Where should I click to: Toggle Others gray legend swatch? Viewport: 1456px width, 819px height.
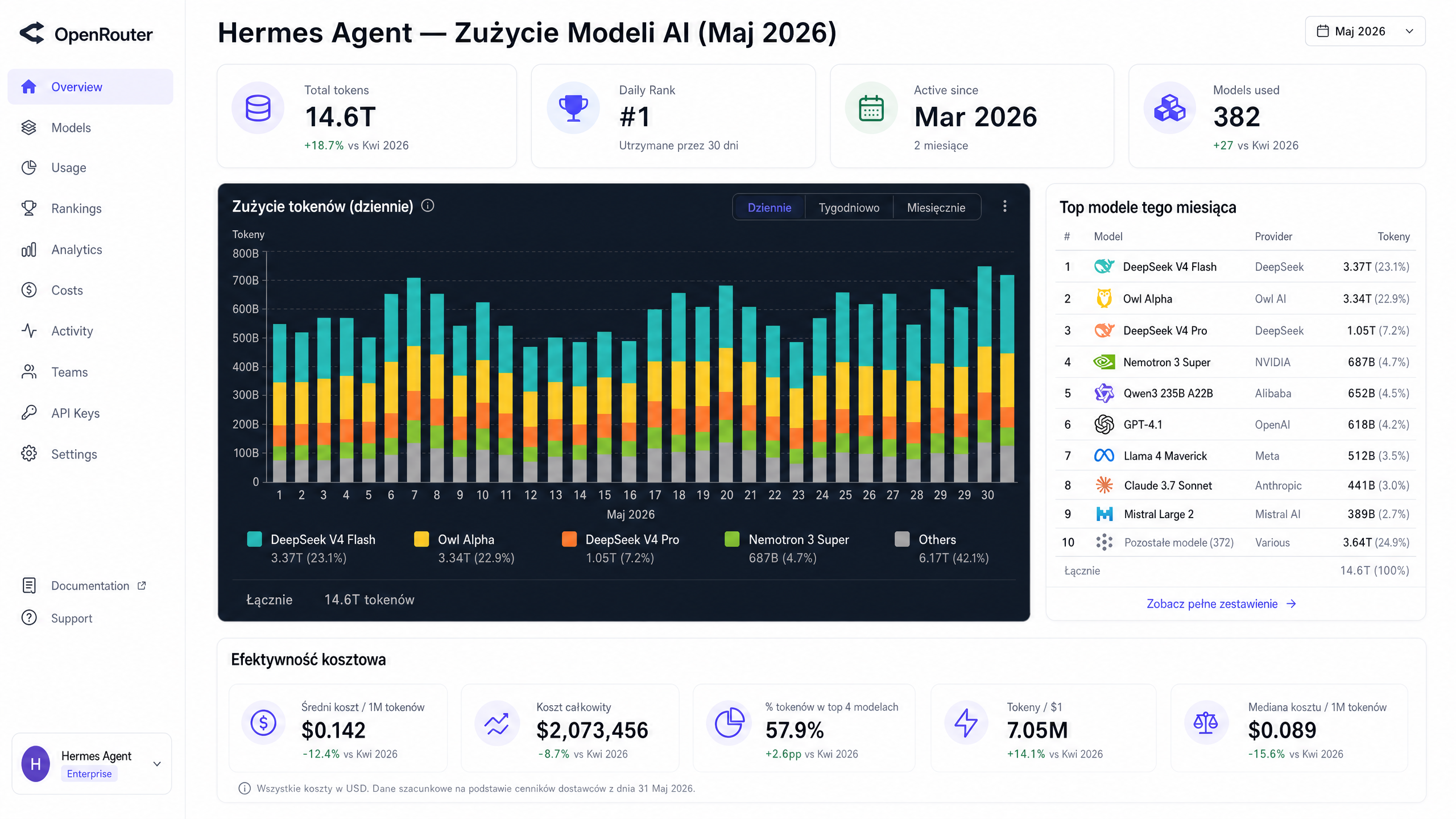902,539
